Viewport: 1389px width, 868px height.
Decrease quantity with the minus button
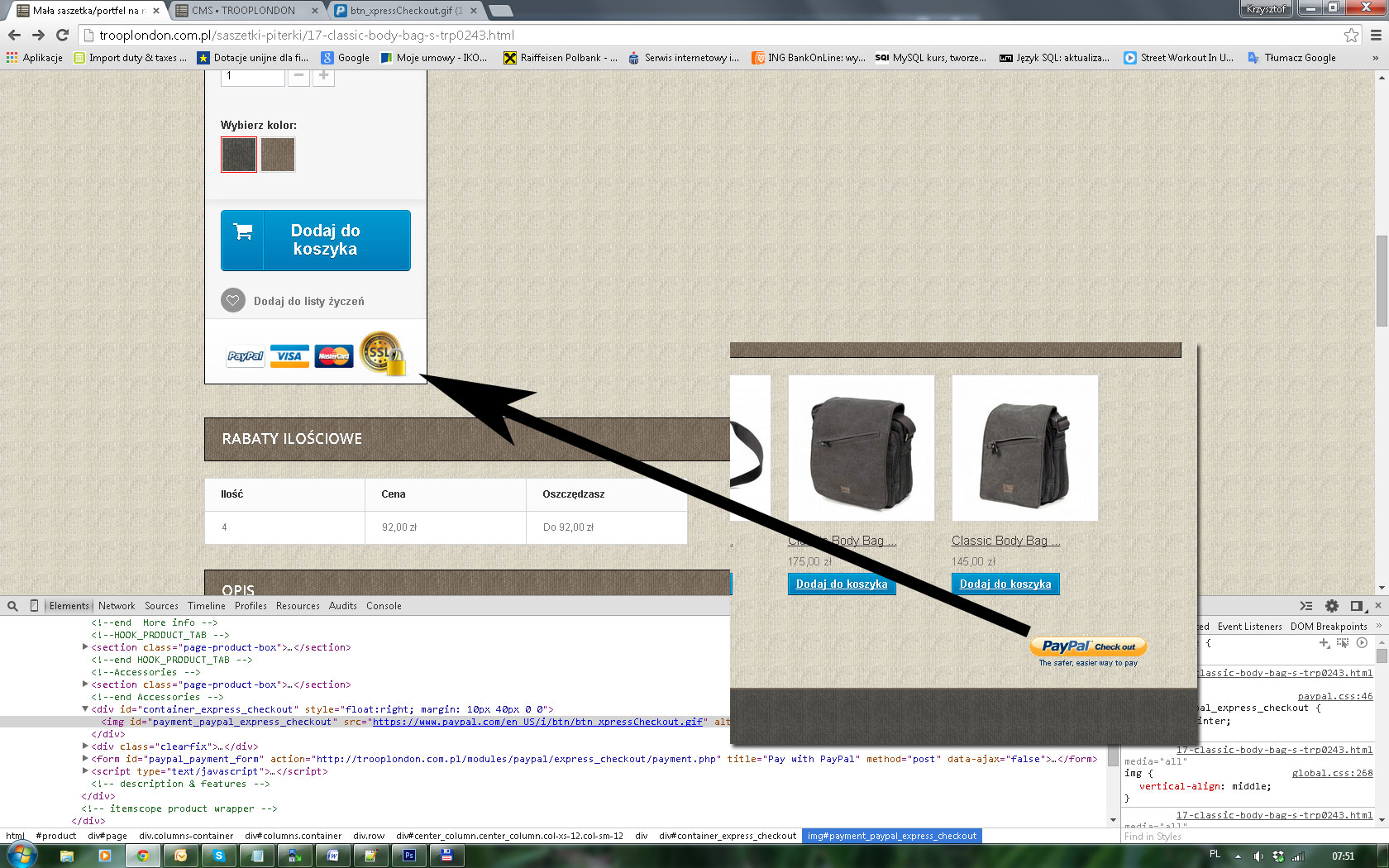coord(298,75)
